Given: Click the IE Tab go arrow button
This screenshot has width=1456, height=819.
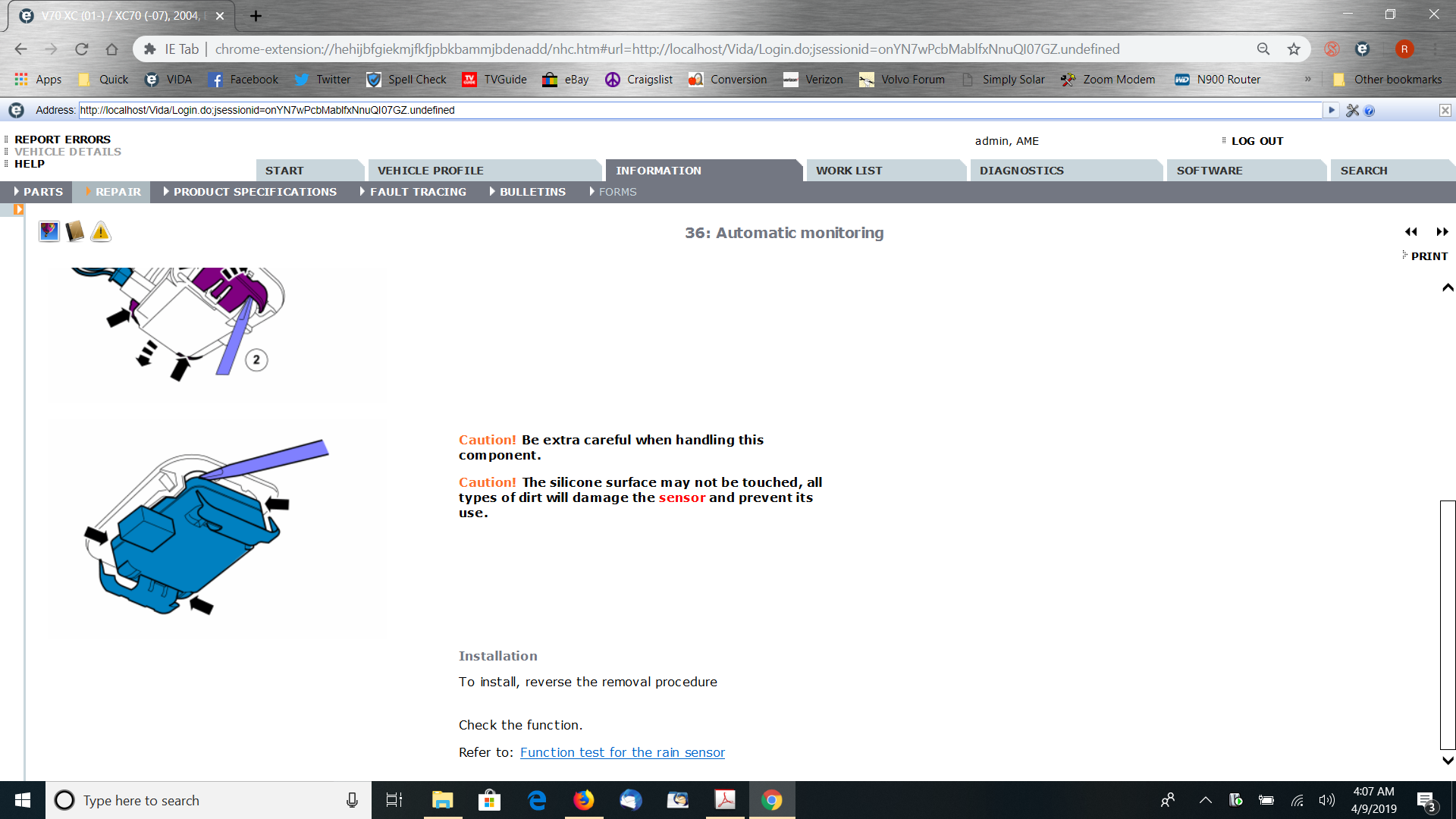Looking at the screenshot, I should coord(1331,111).
